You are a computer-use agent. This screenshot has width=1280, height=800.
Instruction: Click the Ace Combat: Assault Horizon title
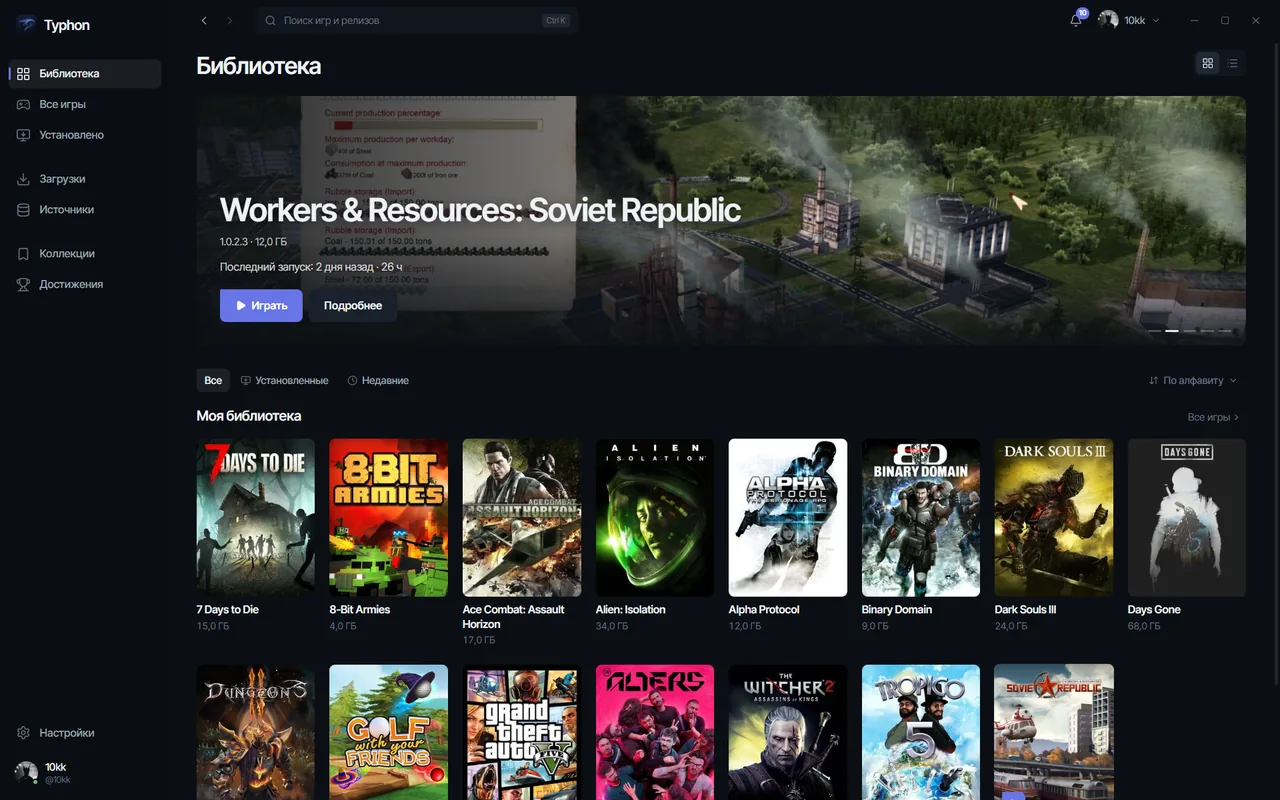point(513,617)
